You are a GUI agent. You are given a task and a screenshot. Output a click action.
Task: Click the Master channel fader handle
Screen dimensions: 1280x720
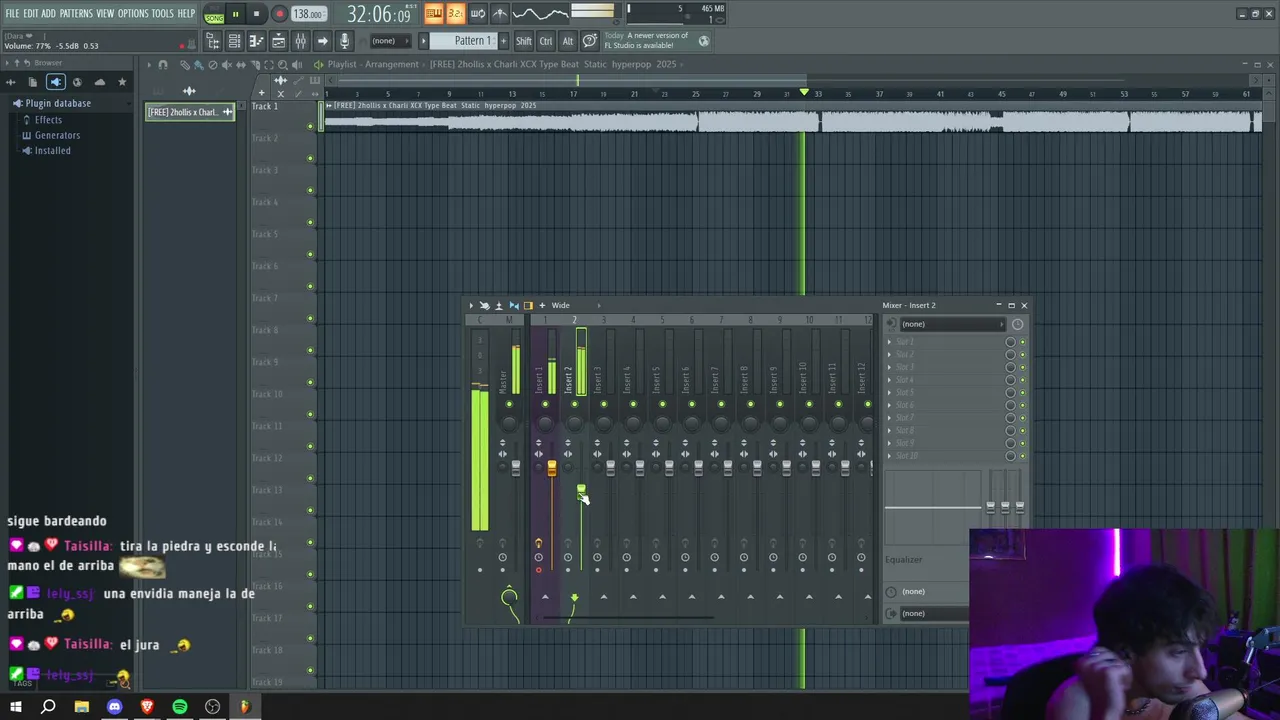click(x=516, y=466)
